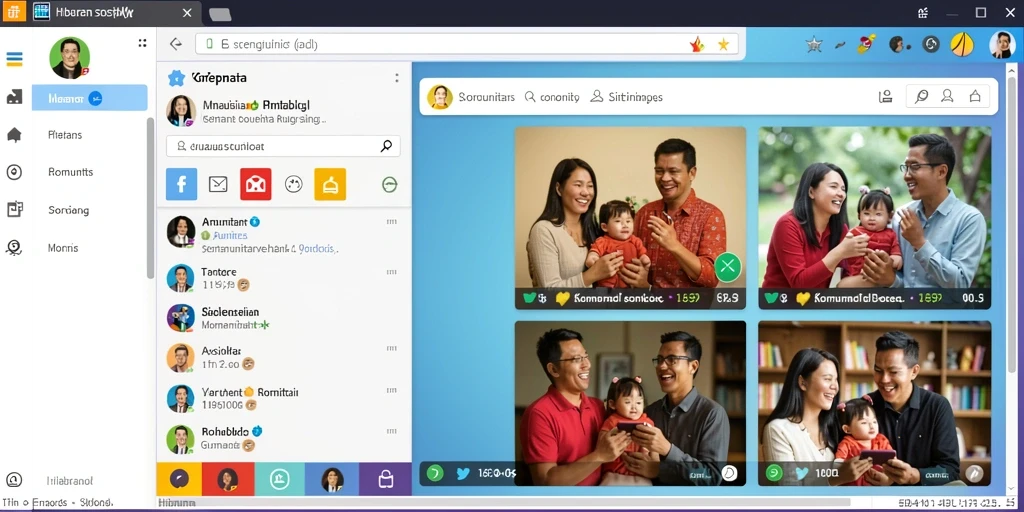This screenshot has width=1024, height=512.
Task: Open options dots for Arumitant row
Action: 392,222
